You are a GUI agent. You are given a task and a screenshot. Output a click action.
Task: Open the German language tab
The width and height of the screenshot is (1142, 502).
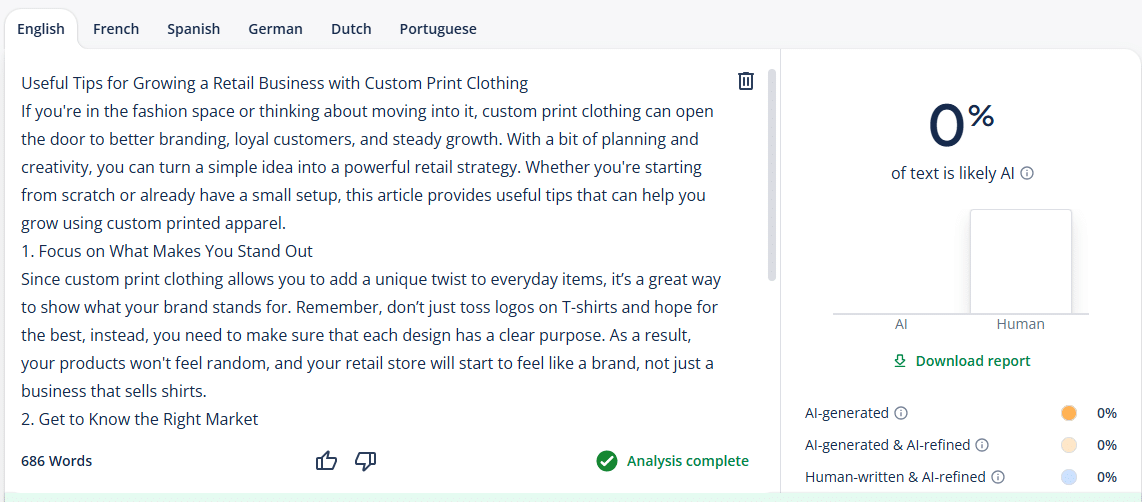(x=275, y=29)
